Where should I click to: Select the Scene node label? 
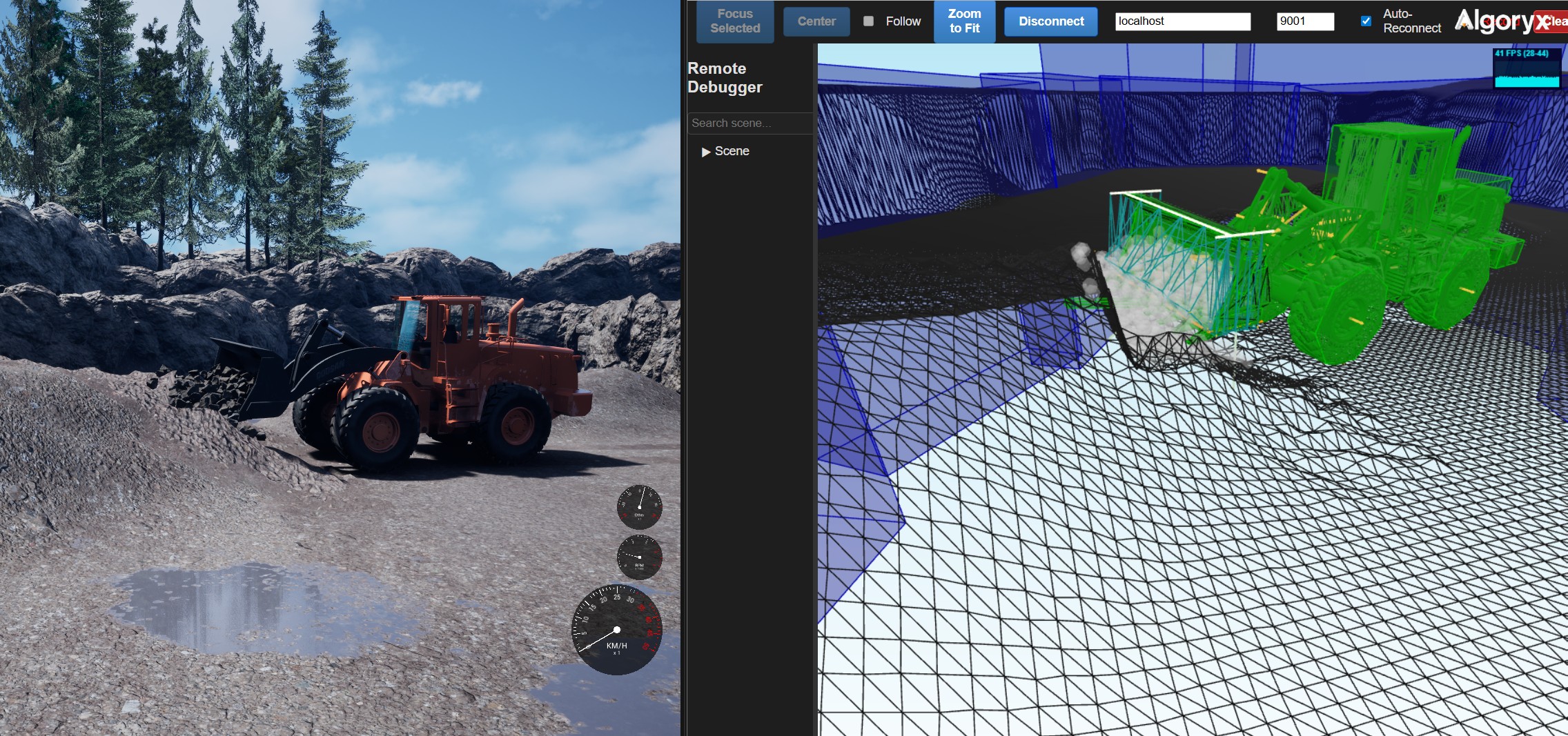click(x=732, y=151)
